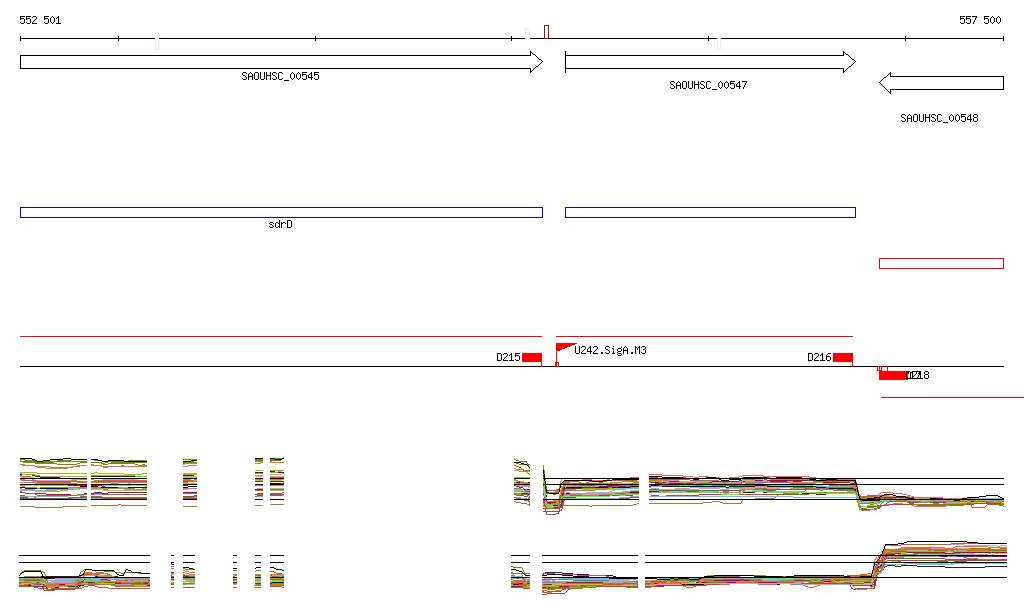Click the red D216 terminator block
Viewport: 1024px width, 611px height.
click(x=842, y=358)
